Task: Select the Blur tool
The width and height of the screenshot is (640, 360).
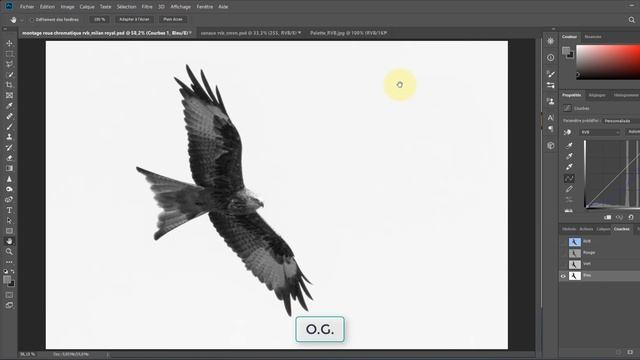Action: [x=9, y=179]
